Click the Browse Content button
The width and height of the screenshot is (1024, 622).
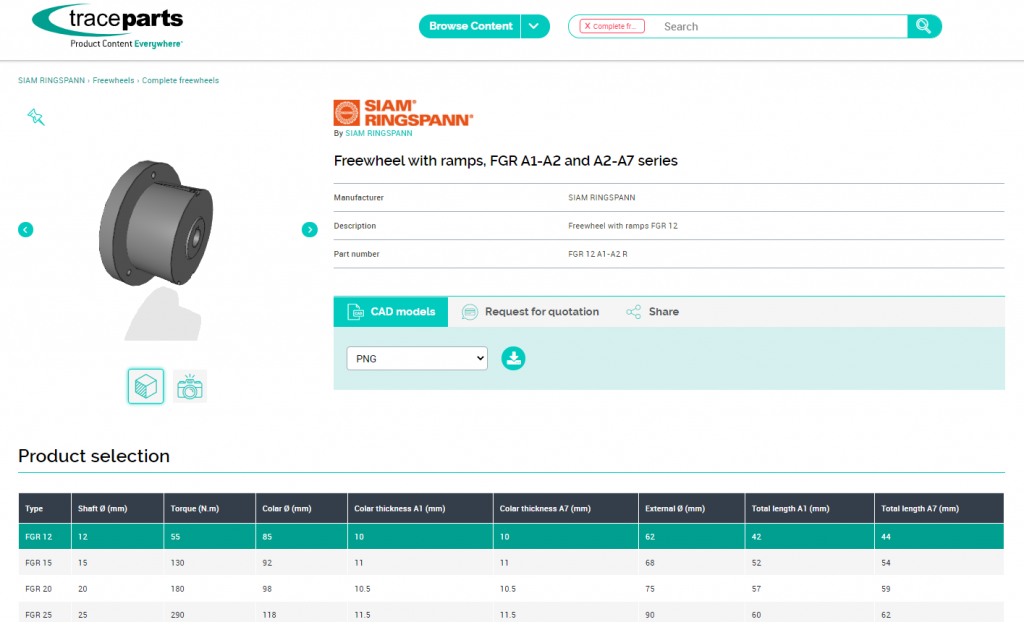click(470, 26)
